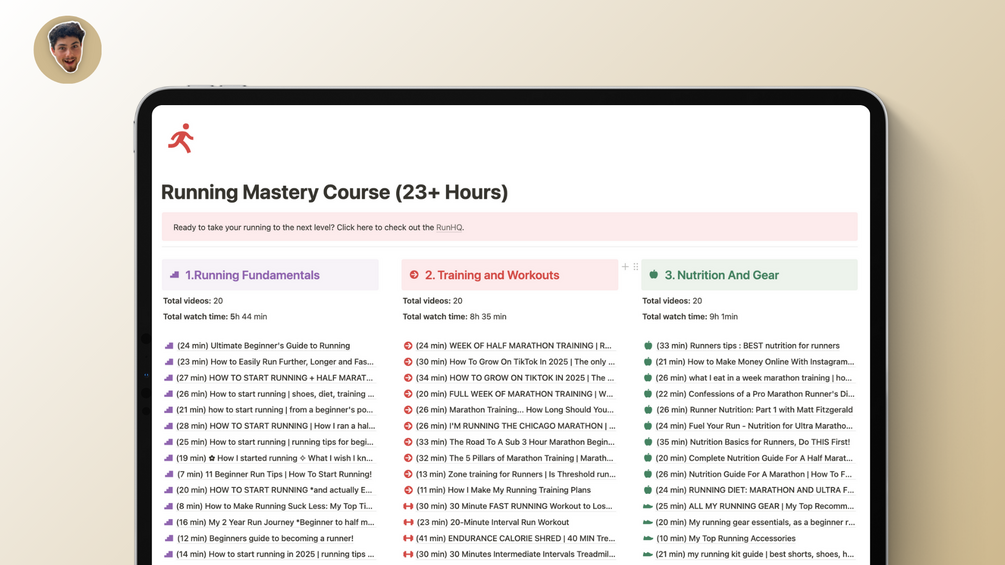Click the avatar photo in the corner
Image resolution: width=1005 pixels, height=565 pixels.
click(68, 49)
